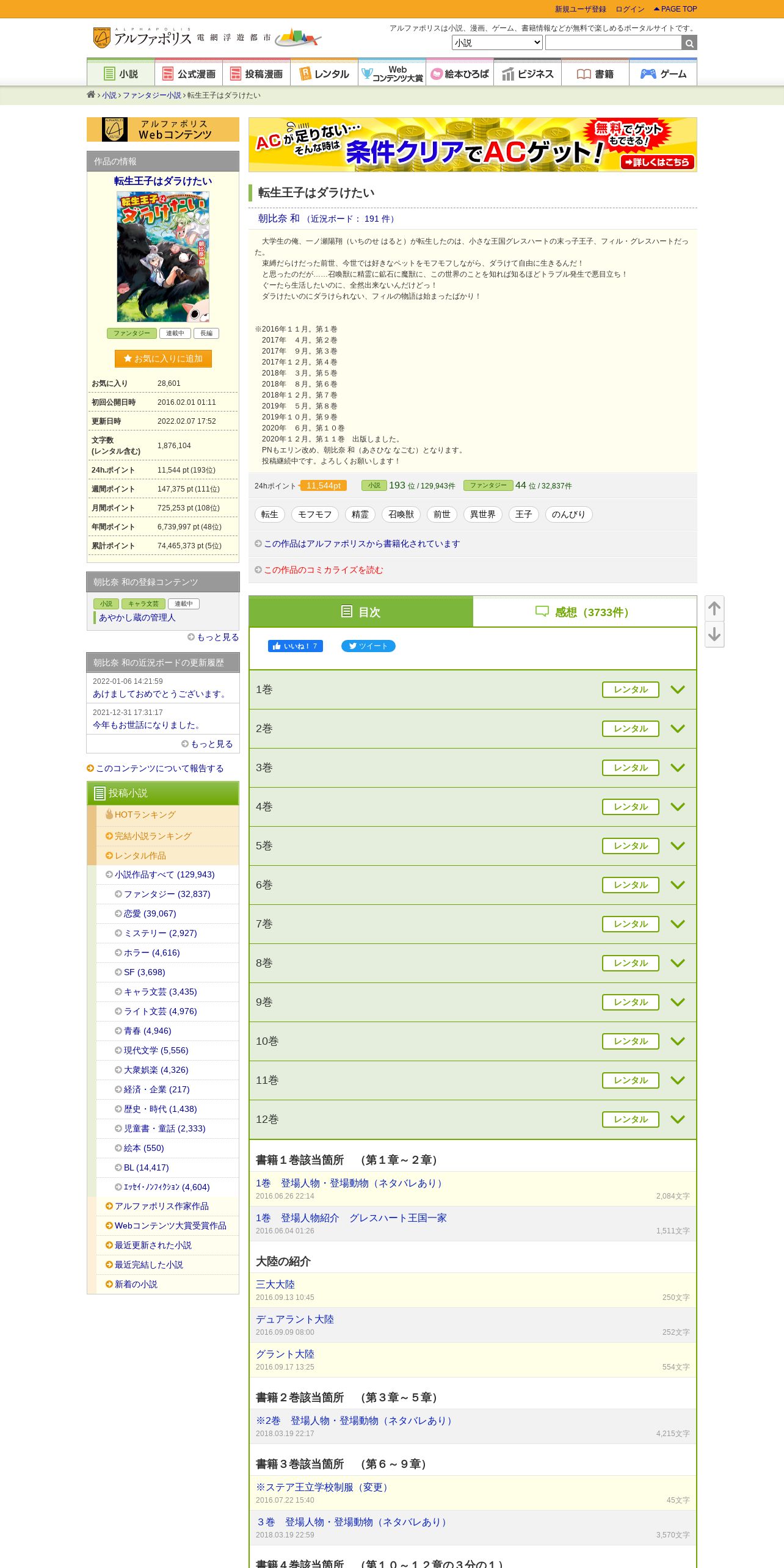The height and width of the screenshot is (1568, 784).
Task: Open この作品のコミカライズを読む link
Action: [324, 570]
